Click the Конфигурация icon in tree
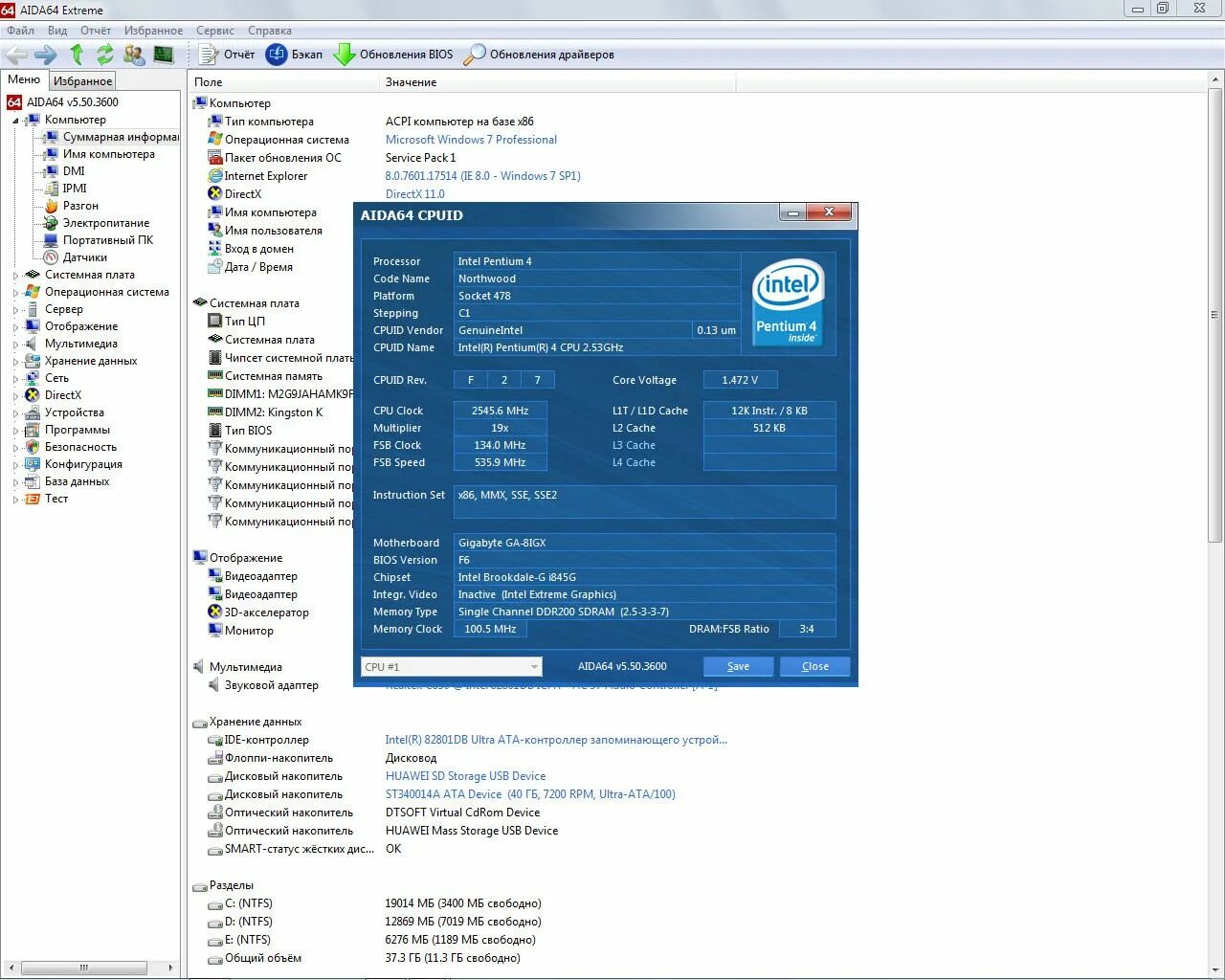The image size is (1225, 980). (33, 464)
